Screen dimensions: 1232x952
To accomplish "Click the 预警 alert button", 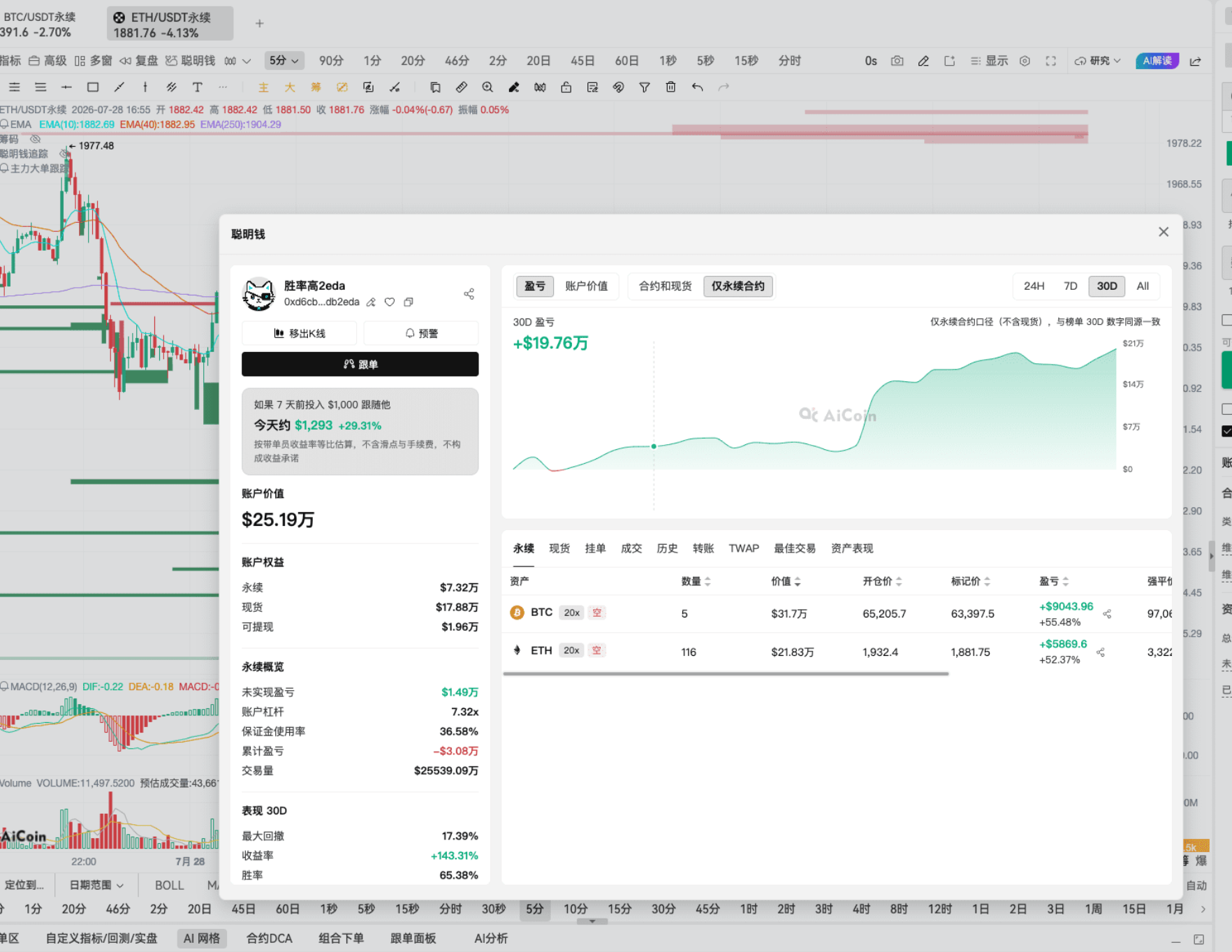I will (421, 333).
